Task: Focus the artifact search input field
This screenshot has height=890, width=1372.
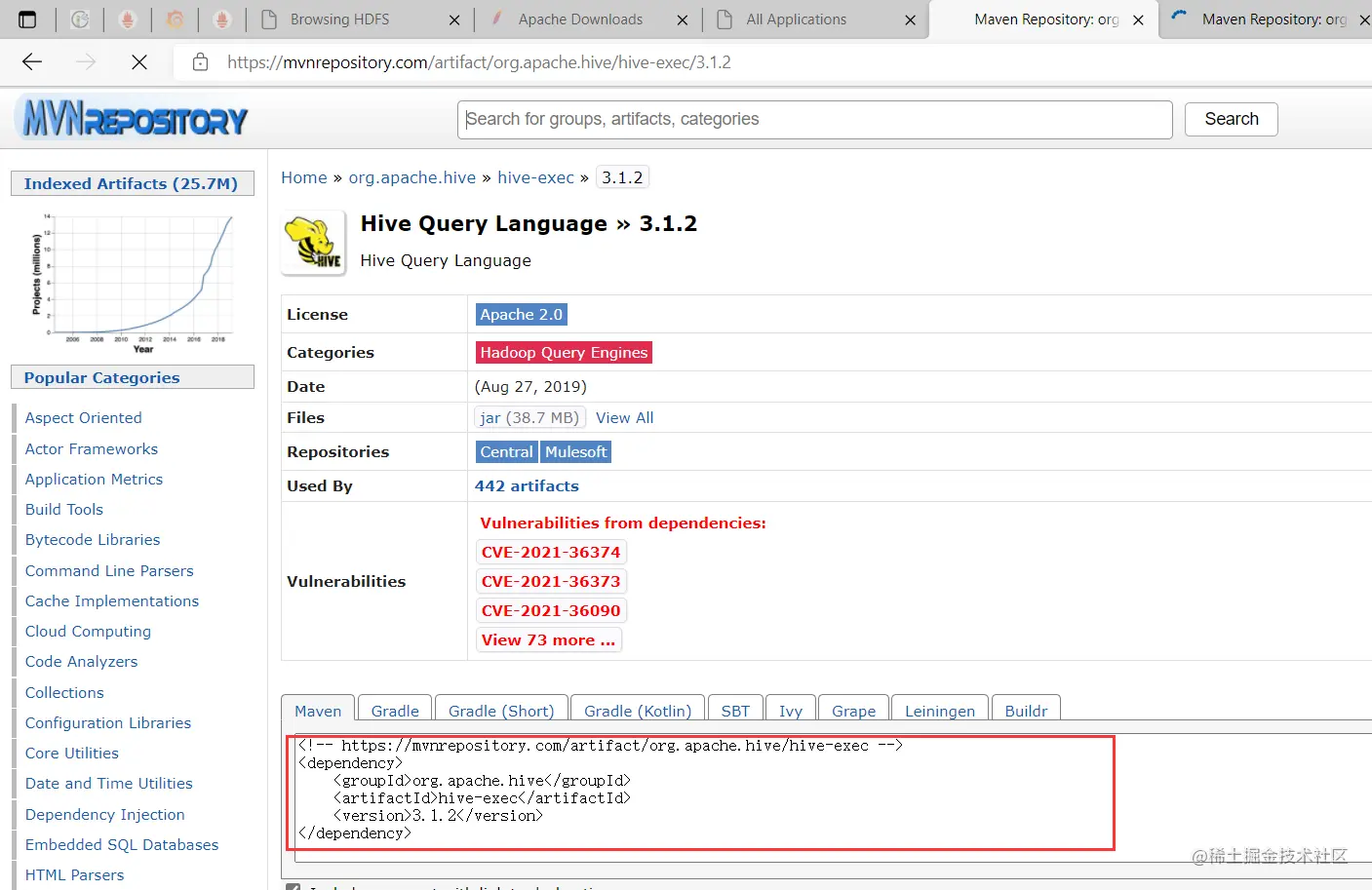Action: (x=814, y=119)
